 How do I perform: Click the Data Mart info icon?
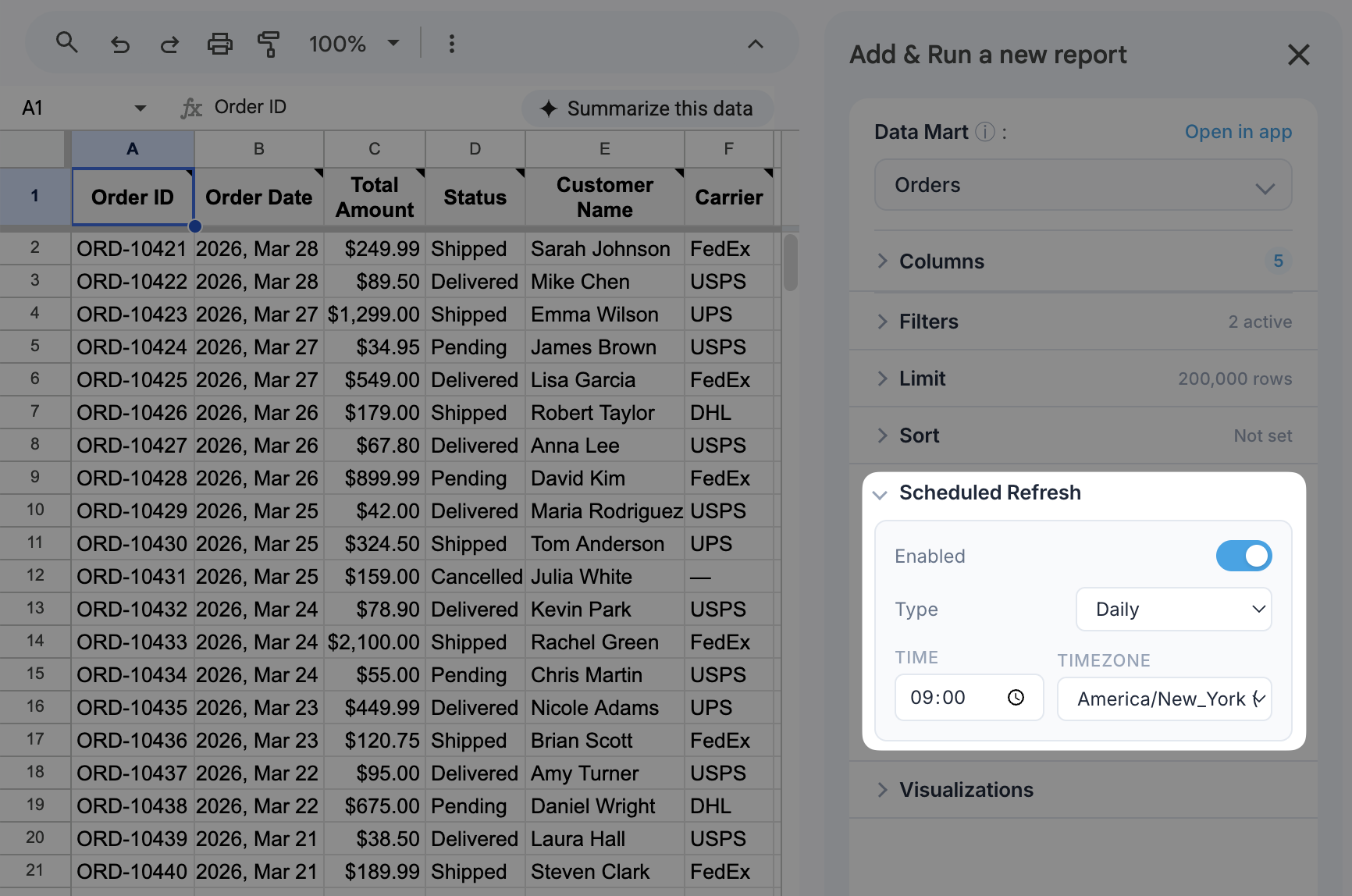click(x=985, y=132)
